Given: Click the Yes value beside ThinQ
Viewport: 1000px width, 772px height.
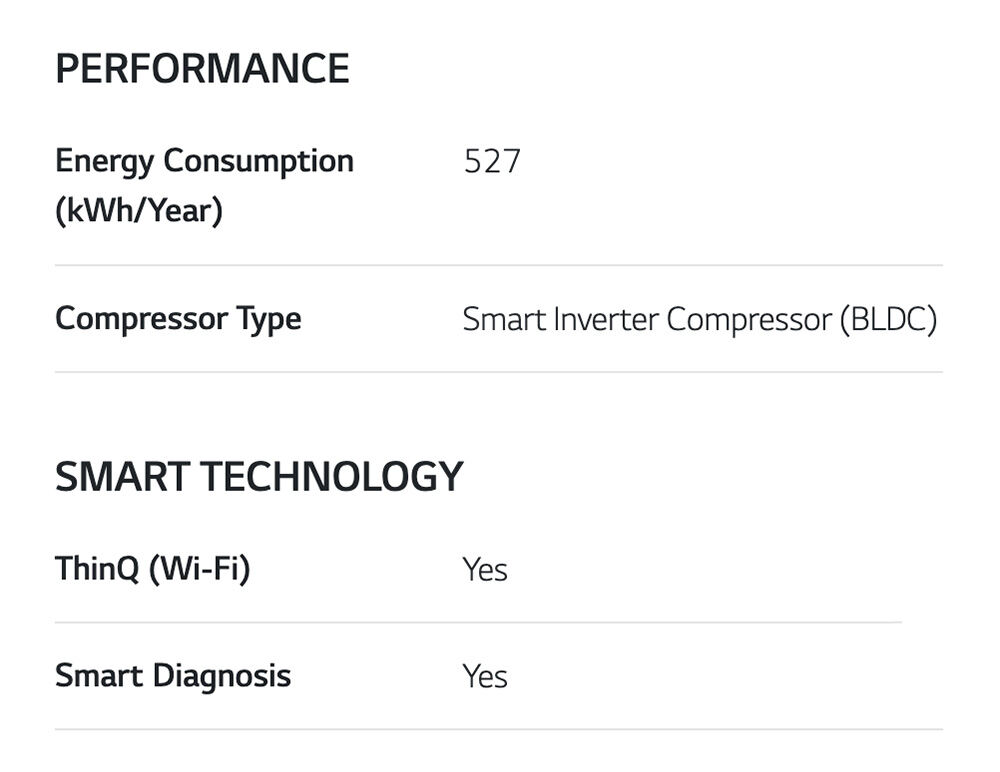Looking at the screenshot, I should coord(485,570).
